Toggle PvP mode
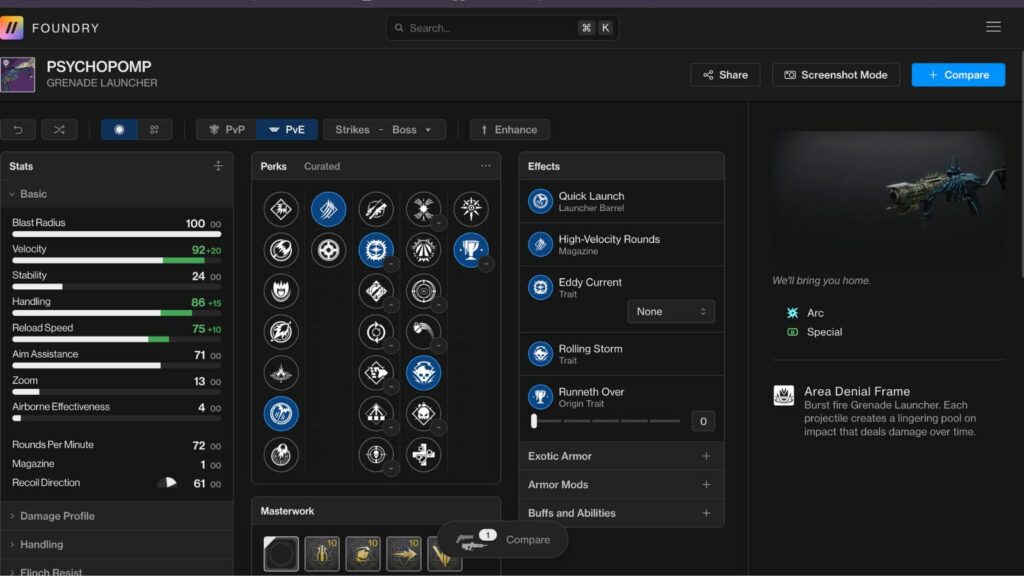This screenshot has height=576, width=1024. [x=226, y=129]
